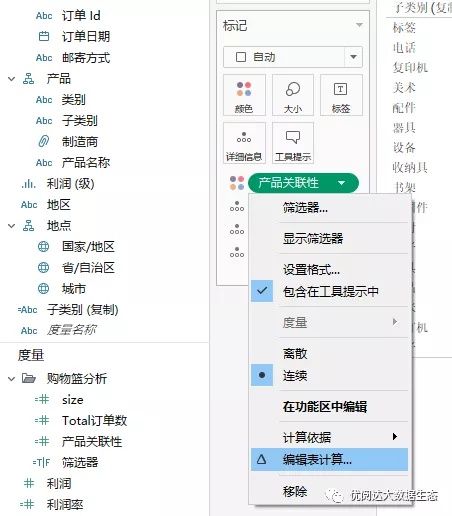Collapse the 地点 hierarchy
Image resolution: width=452 pixels, height=516 pixels.
[x=12, y=226]
